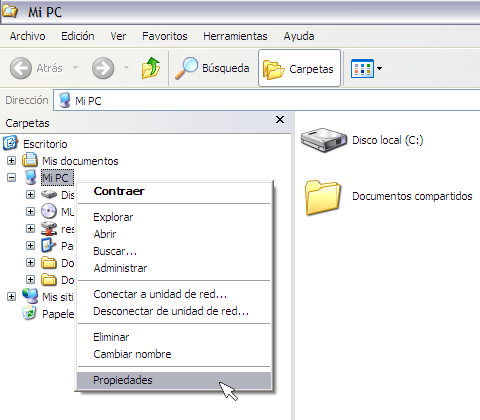Open the Archivo menu
Viewport: 480px width, 420px height.
(x=27, y=36)
